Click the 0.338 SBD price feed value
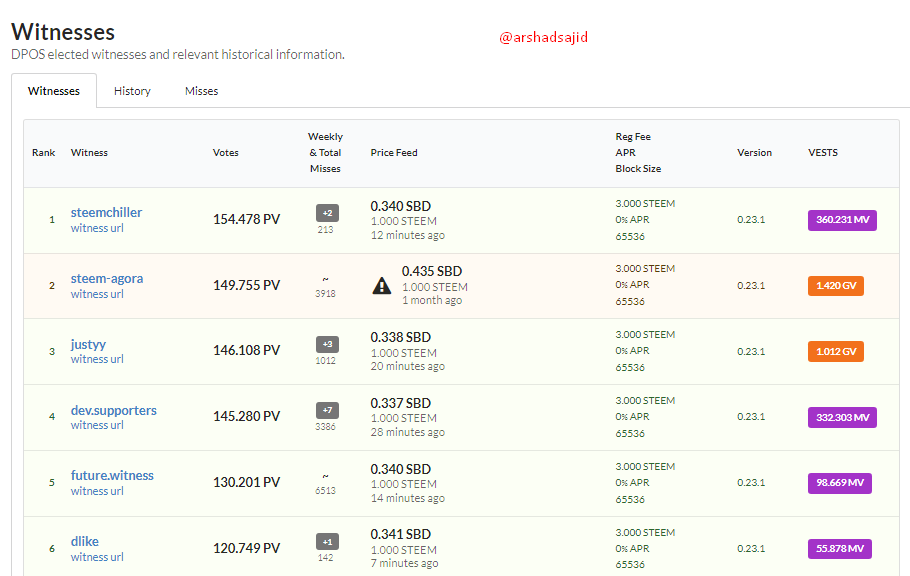The image size is (910, 576). tap(400, 338)
